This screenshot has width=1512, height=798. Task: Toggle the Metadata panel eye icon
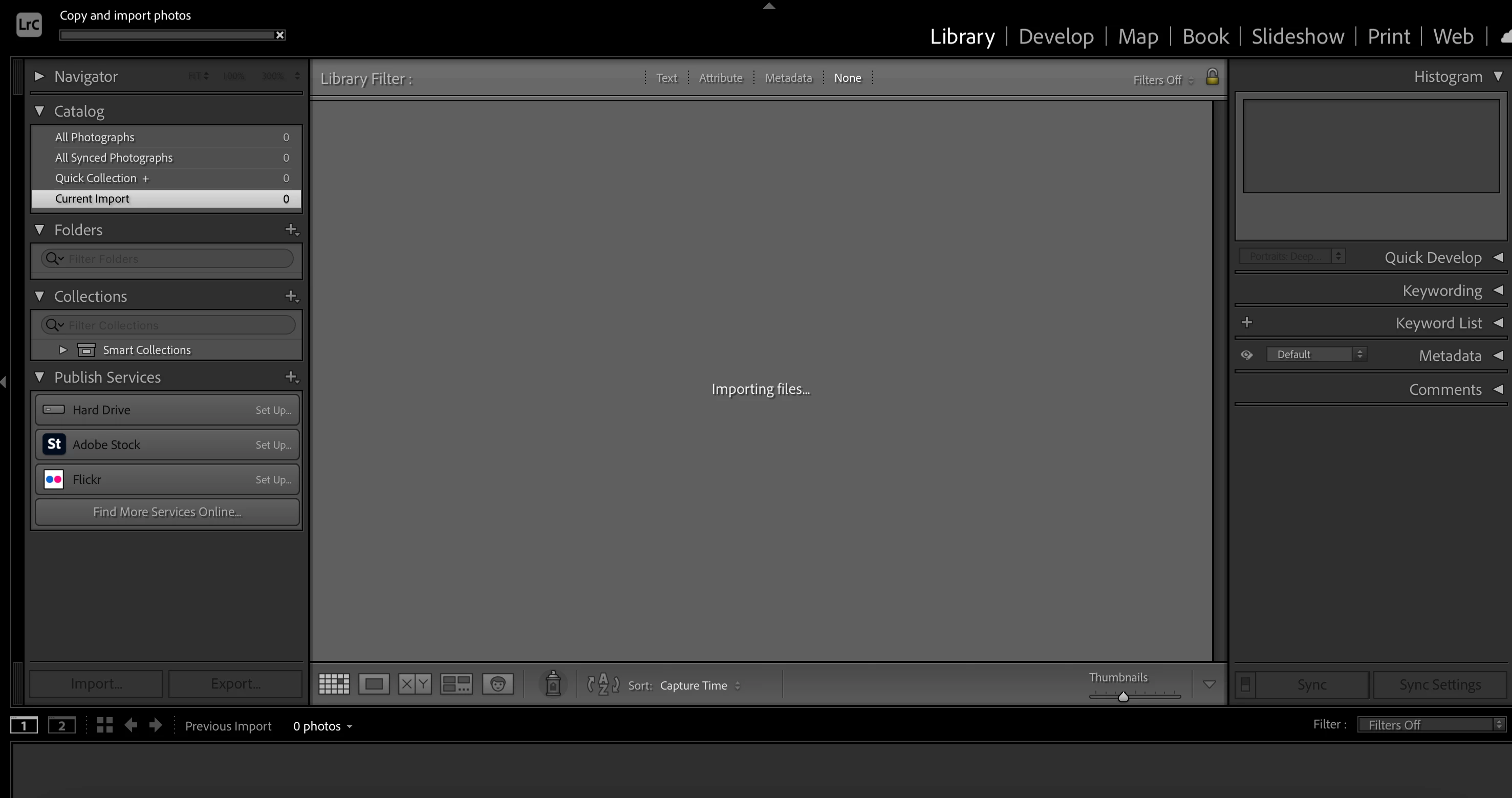[x=1247, y=355]
